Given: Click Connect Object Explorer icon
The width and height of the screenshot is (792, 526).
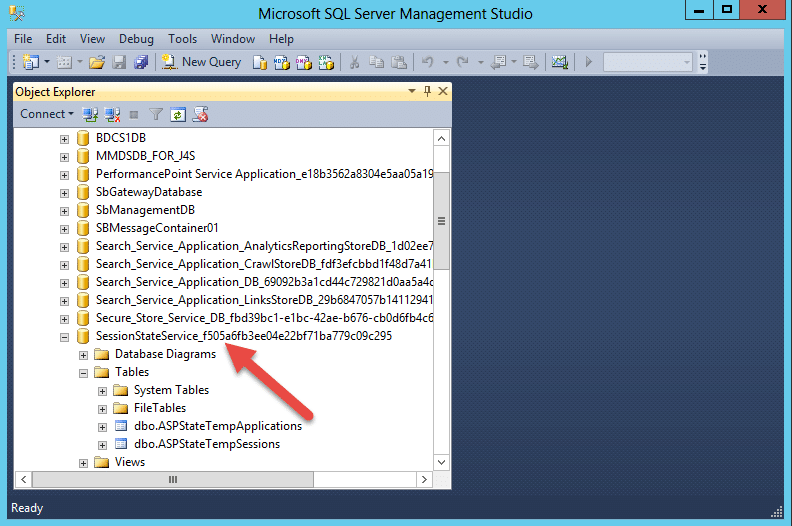Looking at the screenshot, I should [90, 115].
